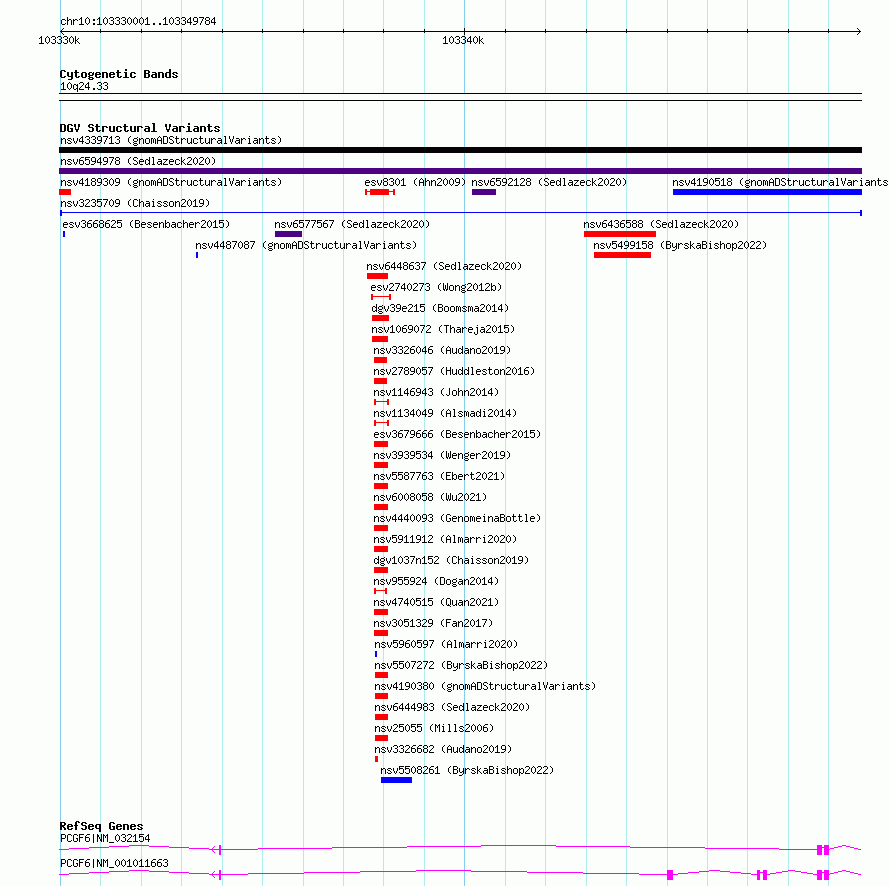The height and width of the screenshot is (886, 890).
Task: Select nsv6448637 (Sedlazeck2020) label
Action: pyautogui.click(x=444, y=266)
